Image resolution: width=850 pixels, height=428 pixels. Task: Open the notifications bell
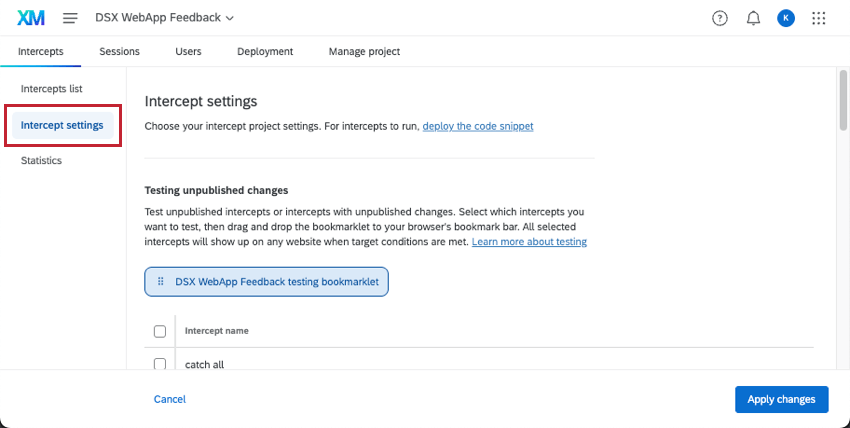pos(753,18)
